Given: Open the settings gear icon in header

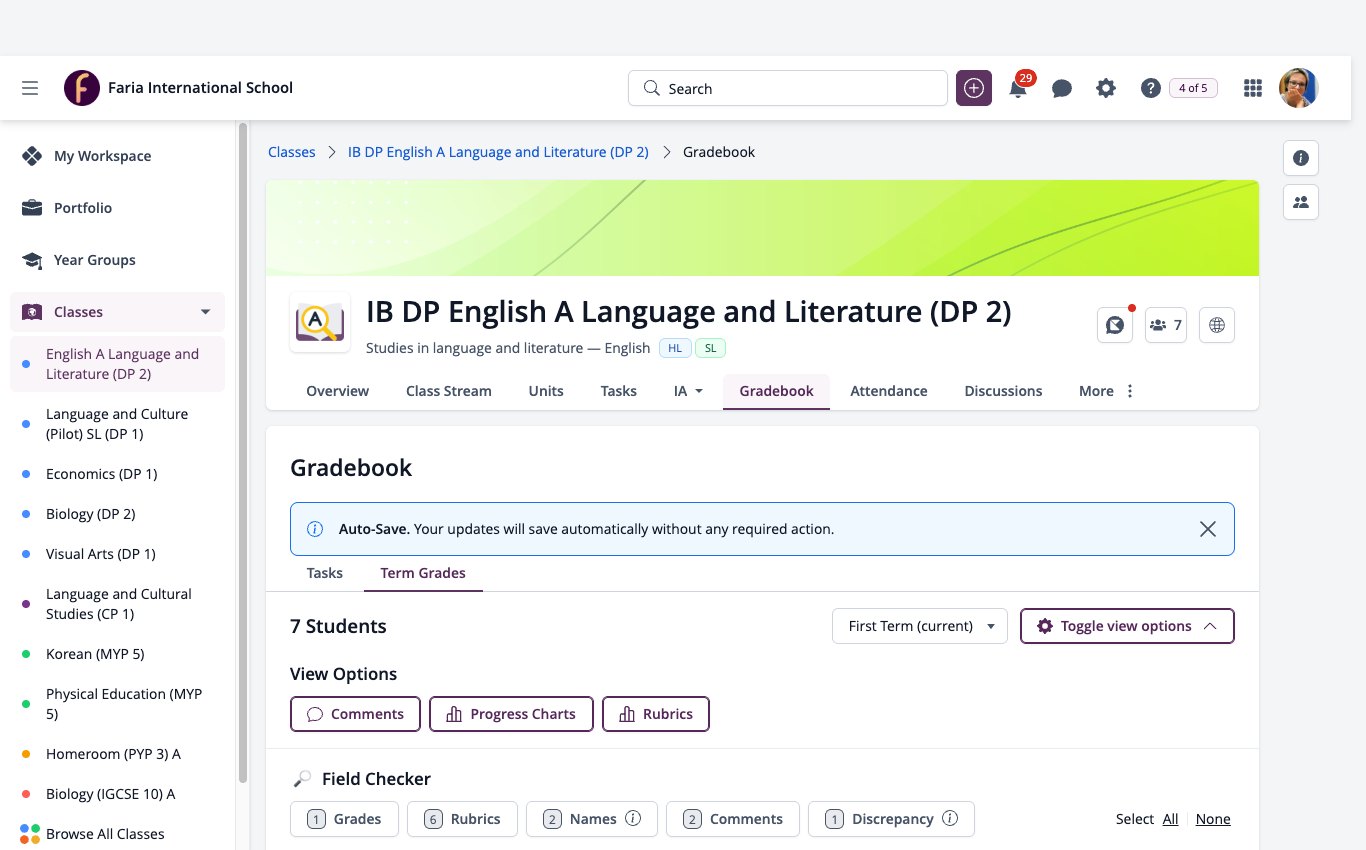Looking at the screenshot, I should 1106,88.
